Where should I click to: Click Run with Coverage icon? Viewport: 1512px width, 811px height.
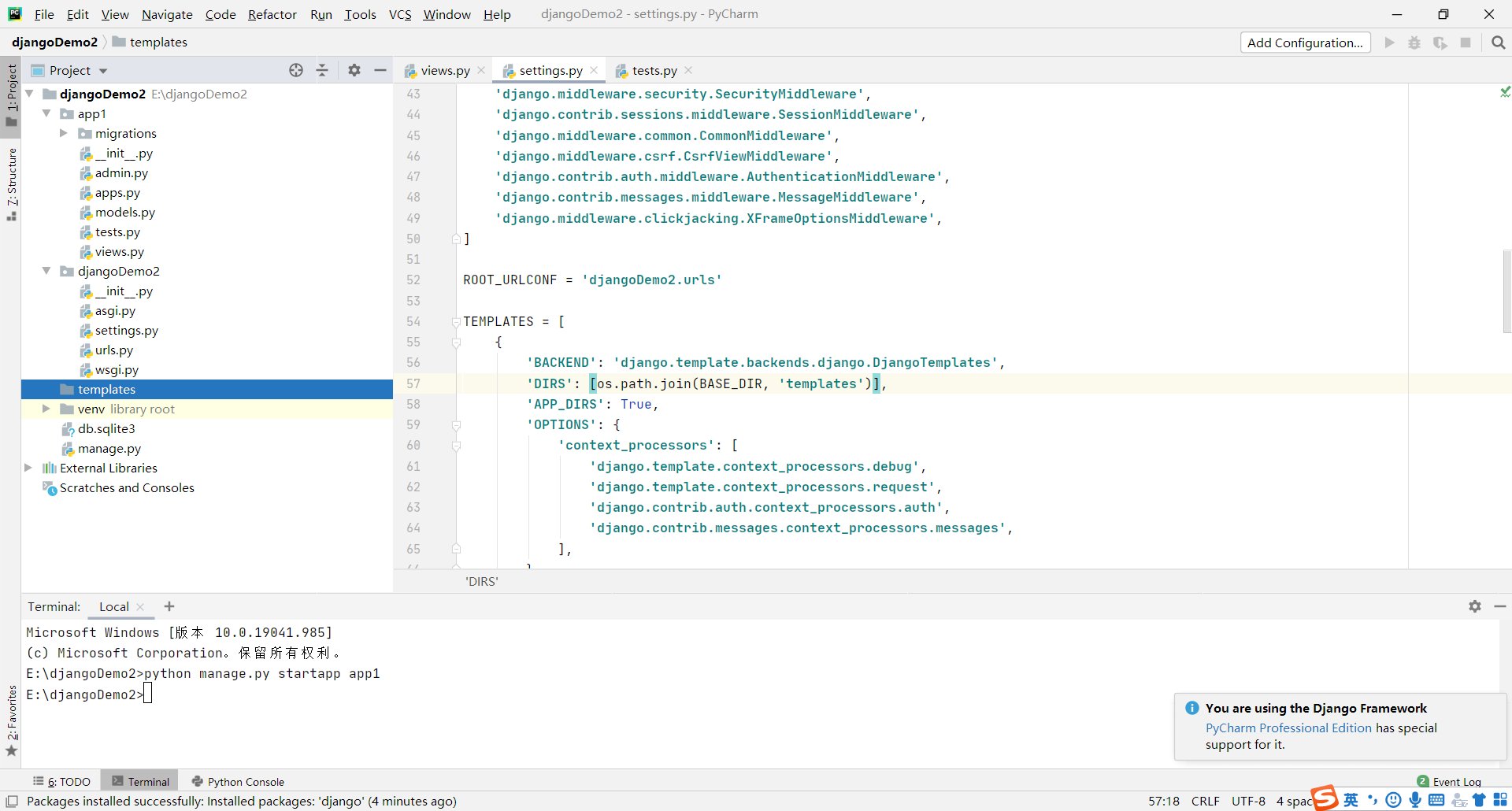1440,43
